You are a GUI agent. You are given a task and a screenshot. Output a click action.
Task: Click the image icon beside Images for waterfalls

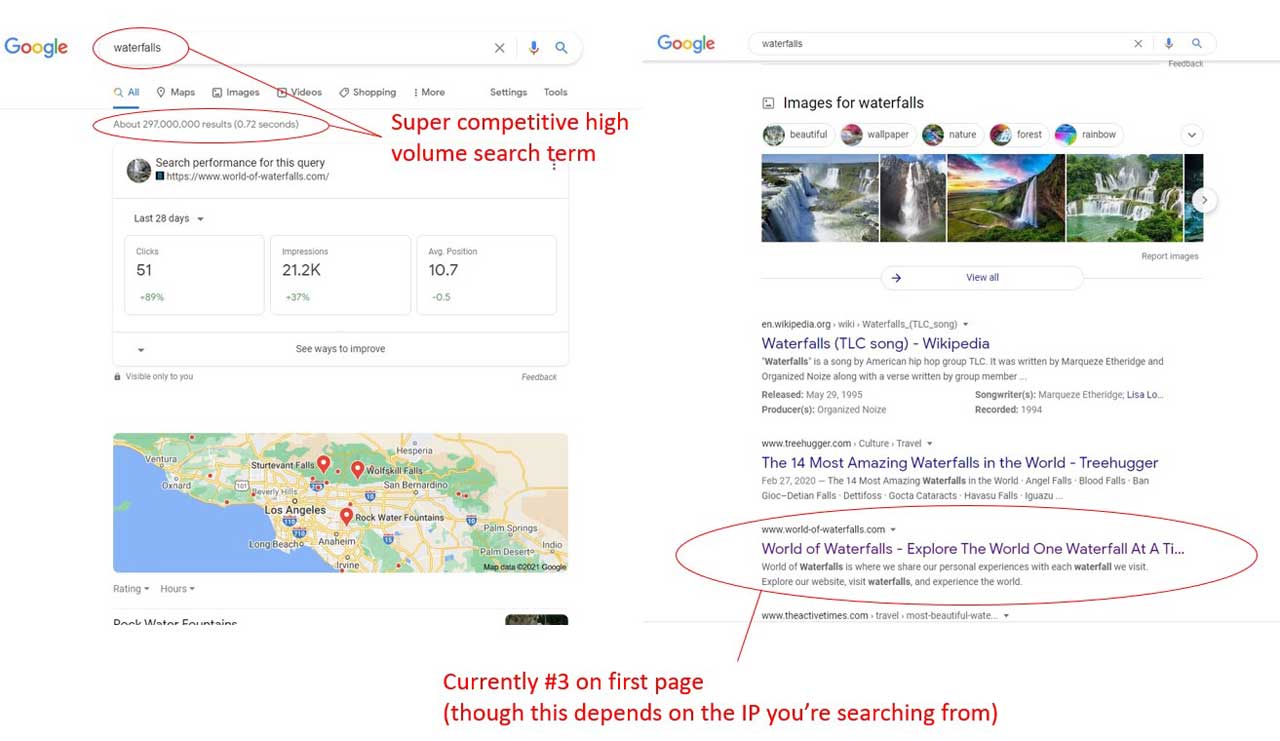768,103
